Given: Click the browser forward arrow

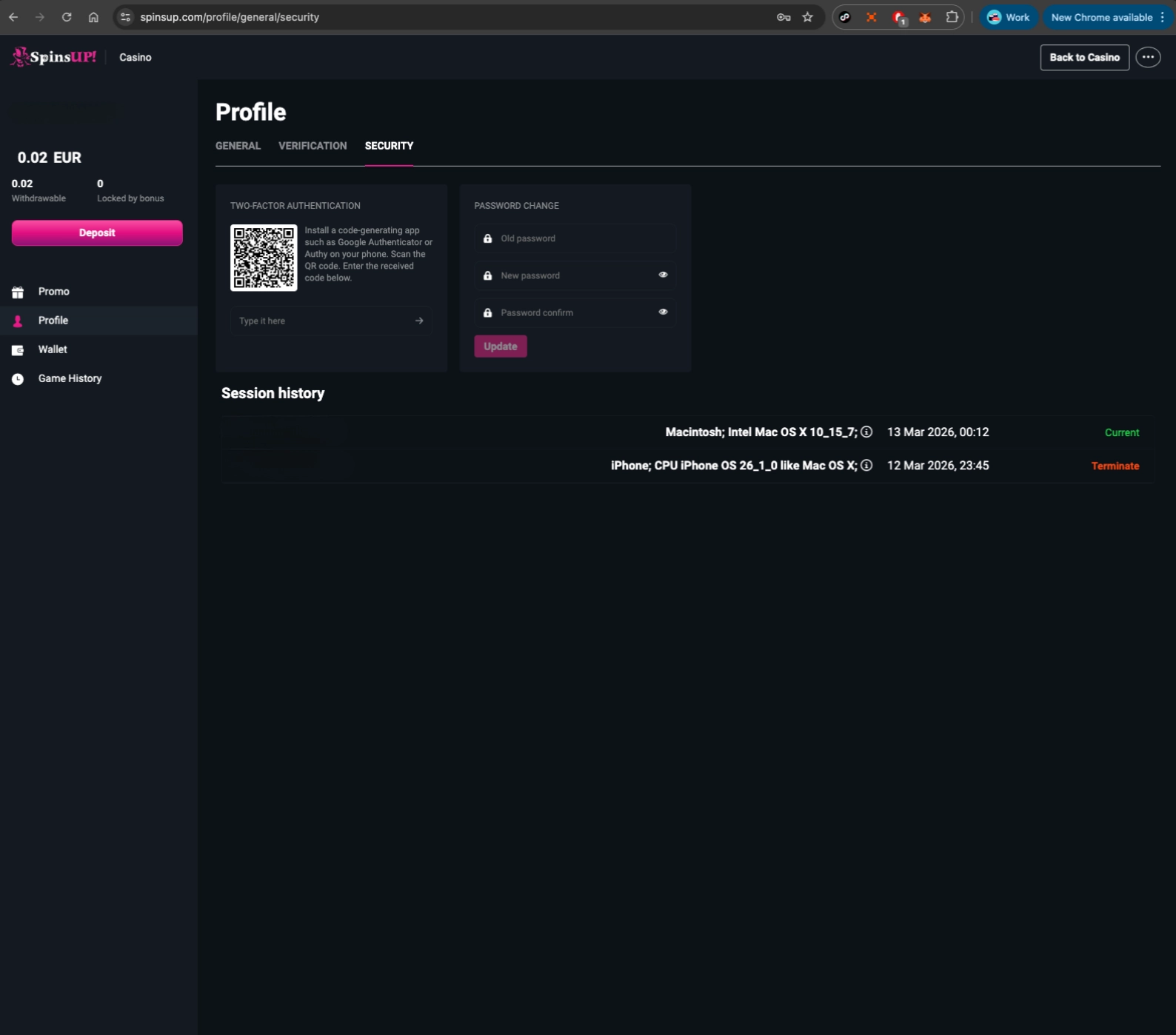Looking at the screenshot, I should click(x=40, y=17).
